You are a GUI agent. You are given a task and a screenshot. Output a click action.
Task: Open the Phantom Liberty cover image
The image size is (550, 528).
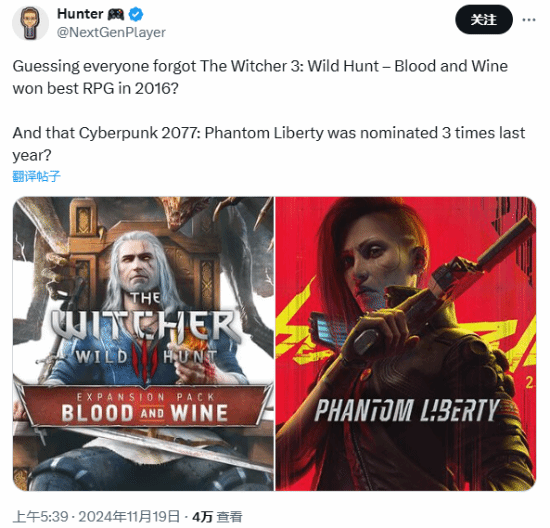coord(406,343)
